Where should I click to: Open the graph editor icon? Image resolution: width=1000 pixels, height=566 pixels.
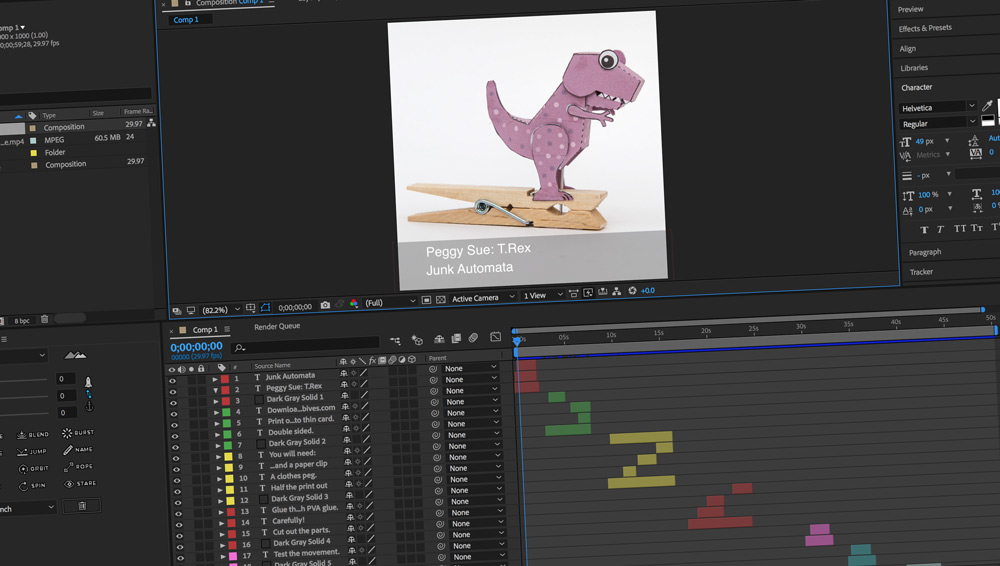(x=496, y=336)
